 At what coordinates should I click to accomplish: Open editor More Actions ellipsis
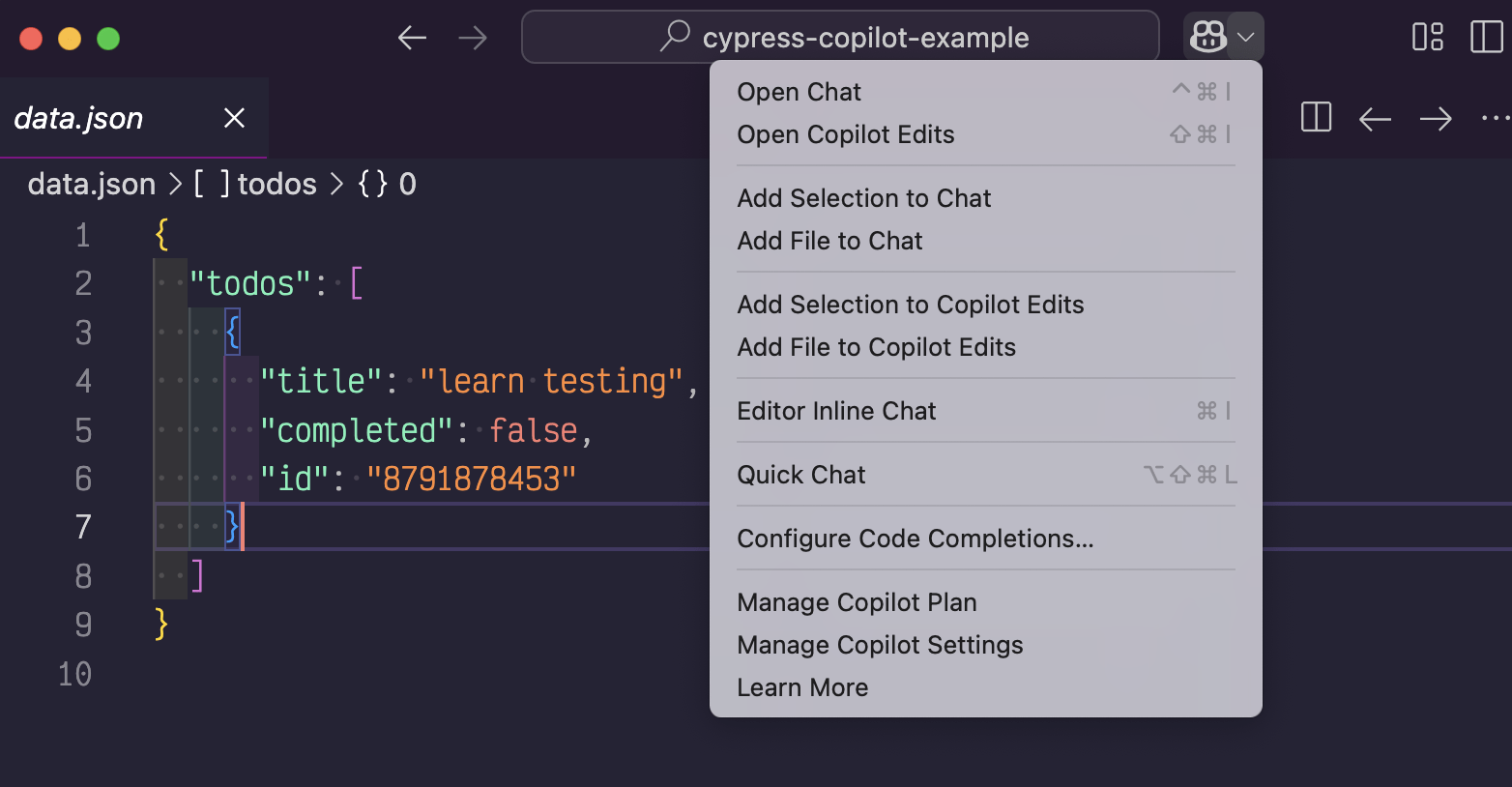tap(1496, 119)
